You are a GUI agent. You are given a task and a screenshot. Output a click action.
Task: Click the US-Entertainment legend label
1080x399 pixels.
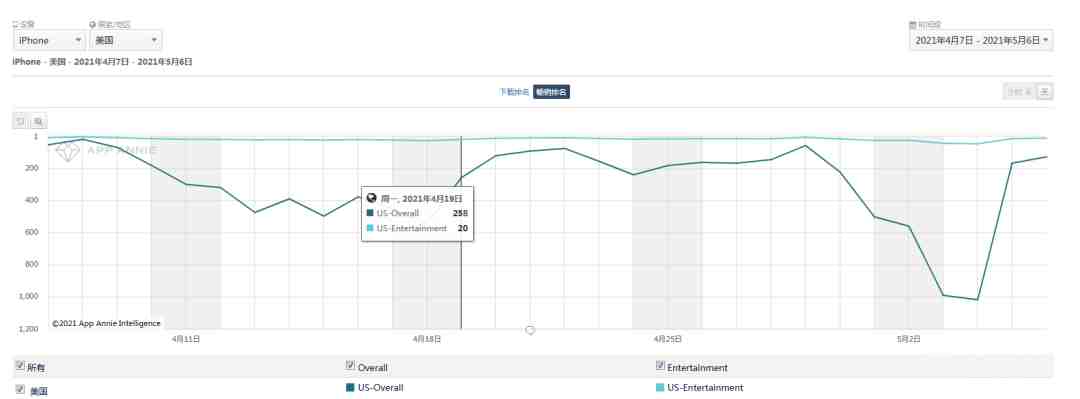(x=705, y=388)
